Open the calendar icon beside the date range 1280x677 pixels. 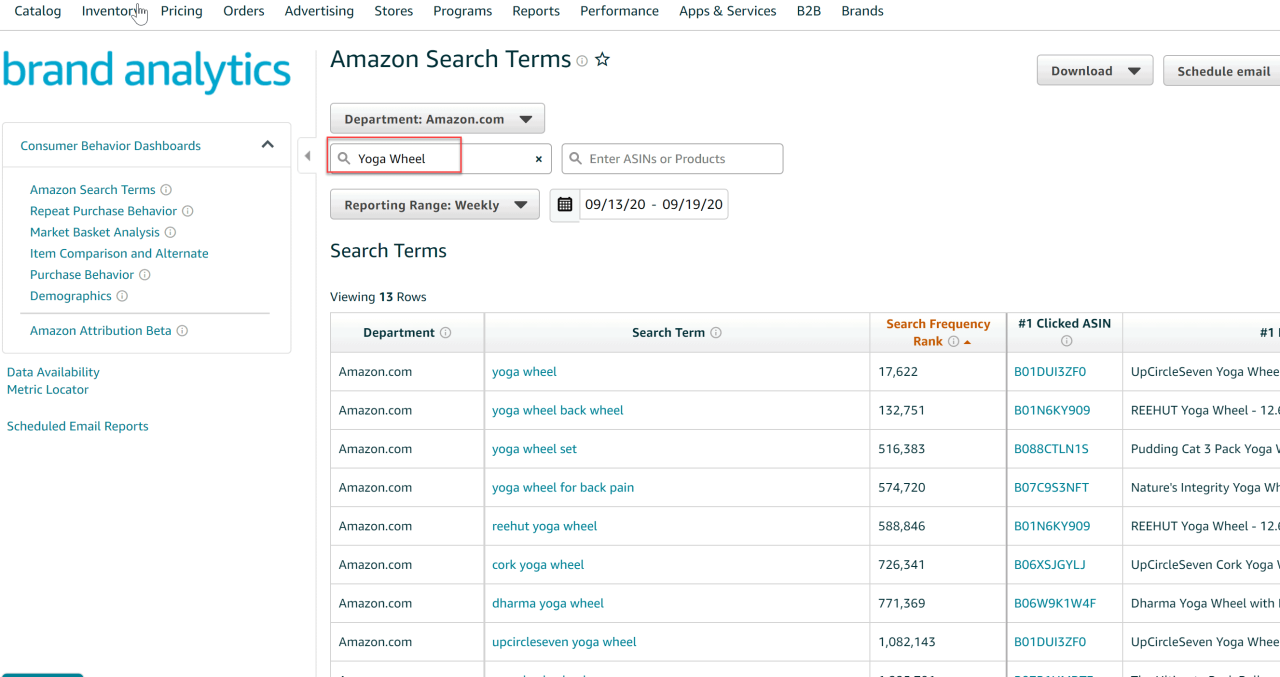click(x=565, y=204)
